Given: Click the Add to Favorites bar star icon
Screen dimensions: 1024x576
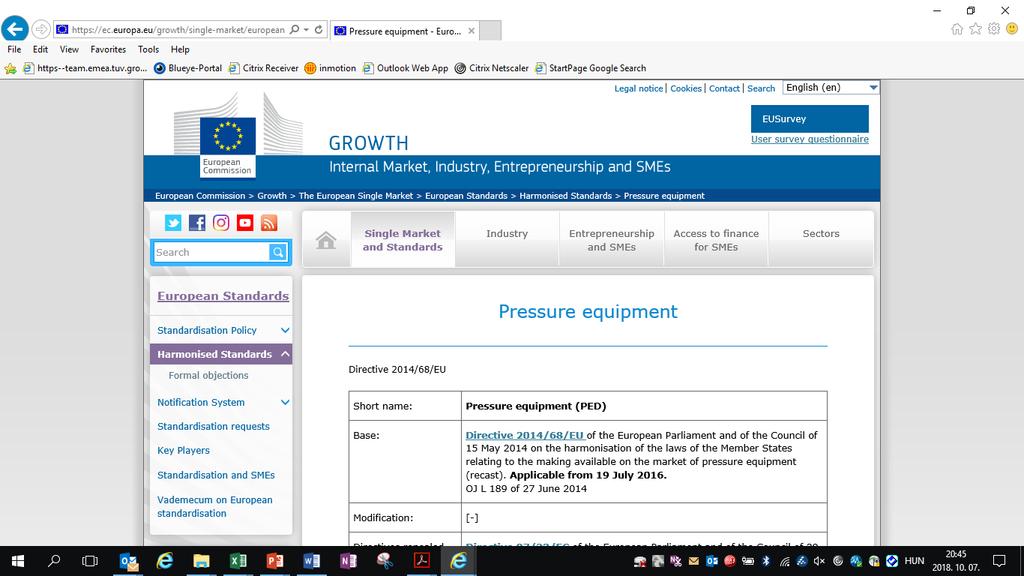Looking at the screenshot, I should (10, 68).
